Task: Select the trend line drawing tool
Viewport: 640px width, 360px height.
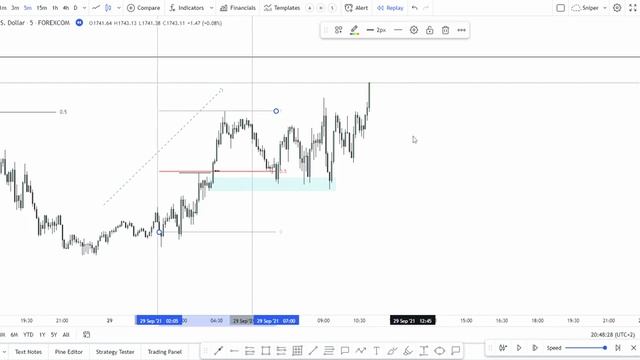Action: [x=218, y=350]
